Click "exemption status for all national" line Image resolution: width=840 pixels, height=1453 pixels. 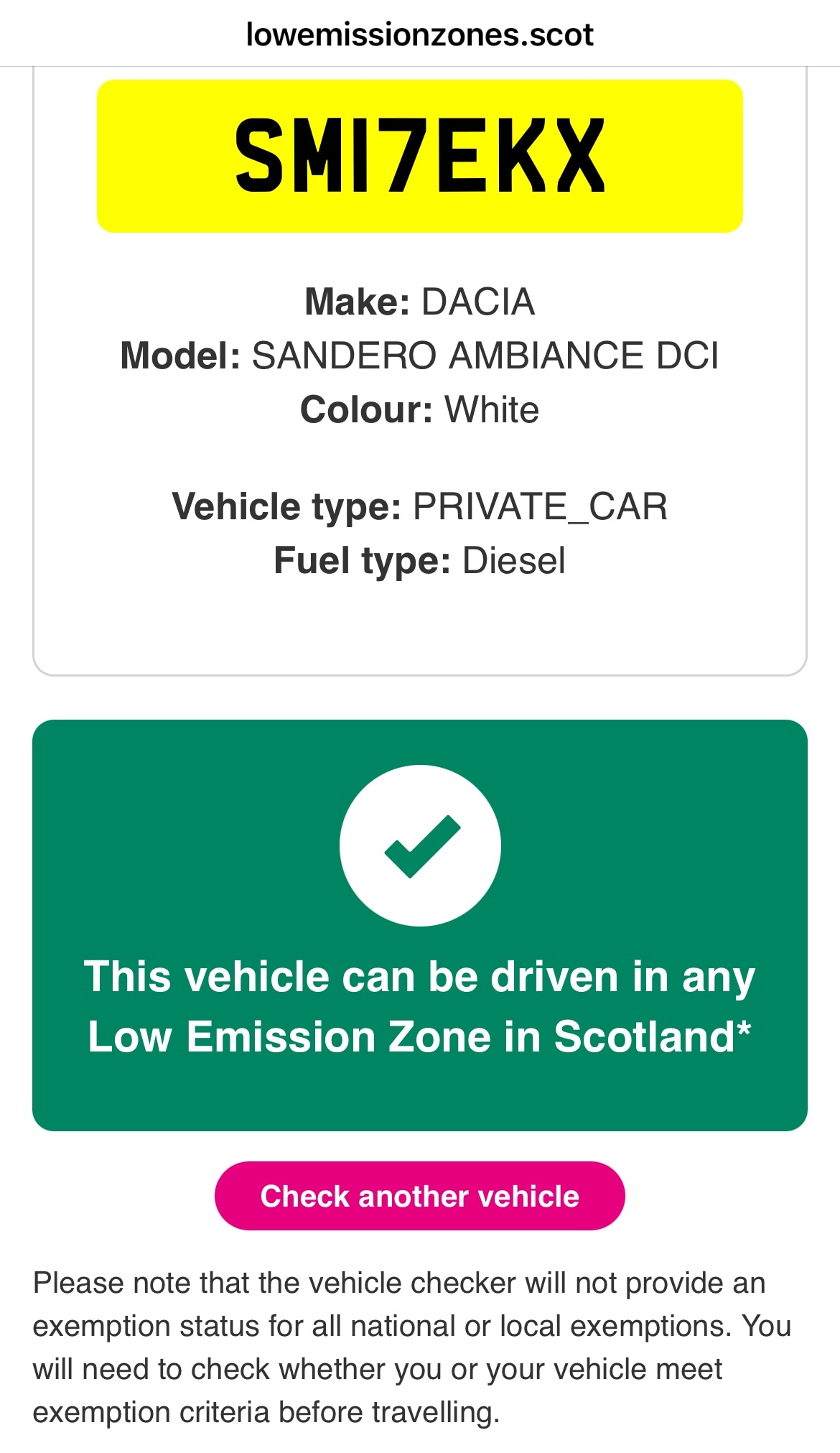pos(411,1327)
